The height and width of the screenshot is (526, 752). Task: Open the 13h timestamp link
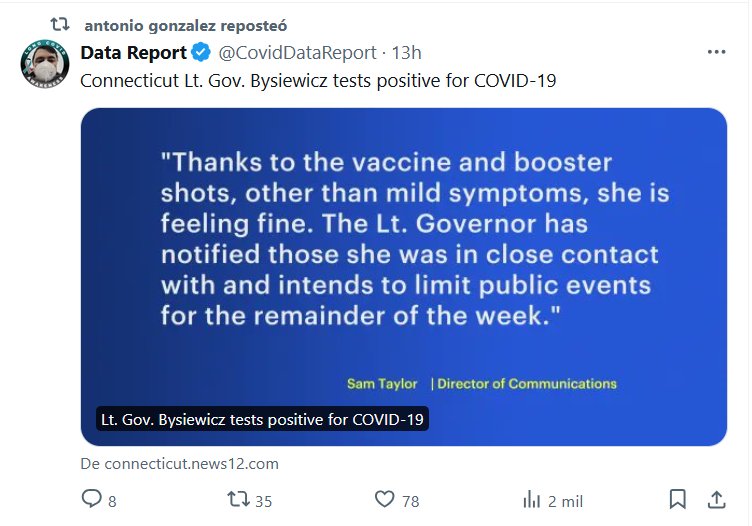[406, 52]
